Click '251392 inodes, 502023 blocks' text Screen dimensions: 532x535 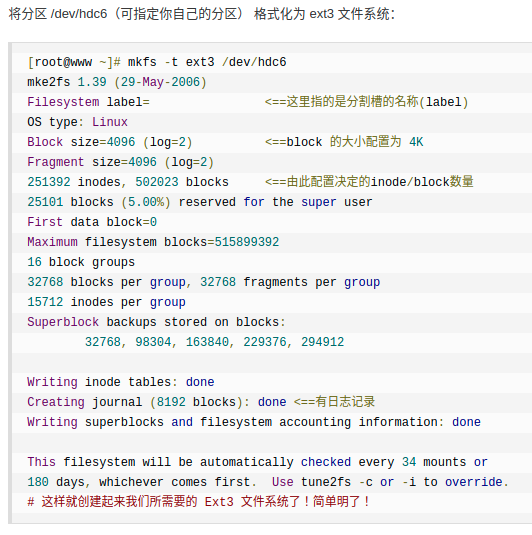[x=128, y=182]
